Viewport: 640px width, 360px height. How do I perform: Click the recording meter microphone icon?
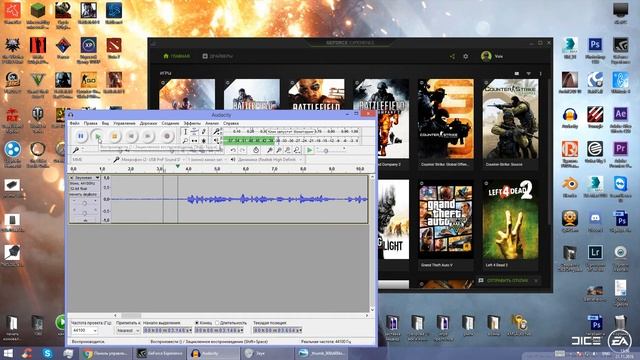tap(216, 131)
